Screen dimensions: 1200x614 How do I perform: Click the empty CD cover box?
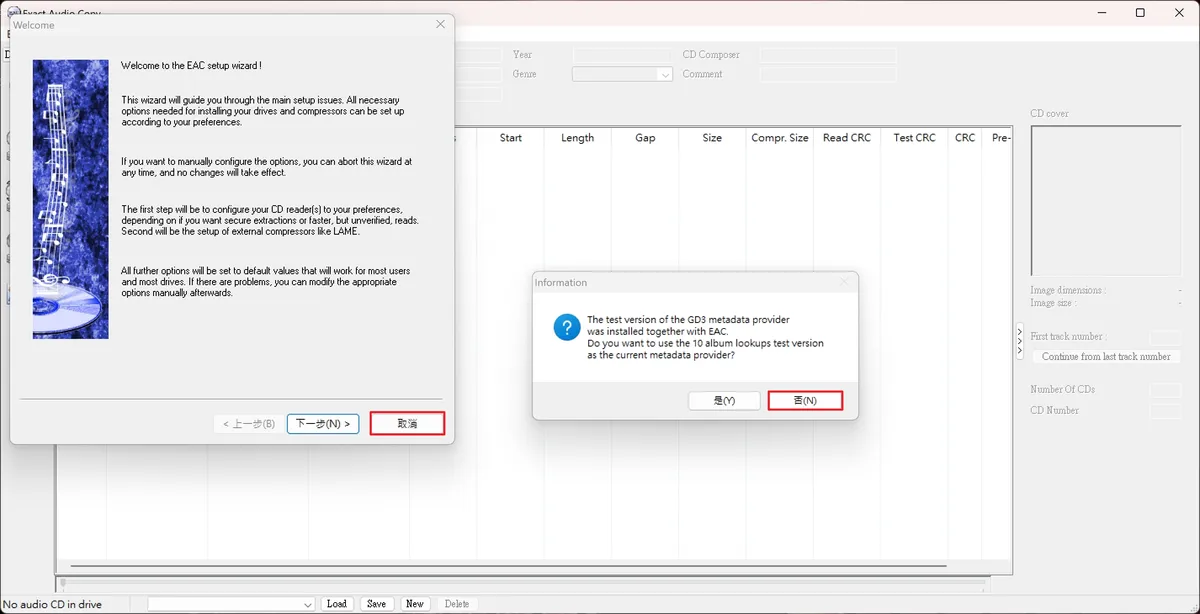point(1106,200)
